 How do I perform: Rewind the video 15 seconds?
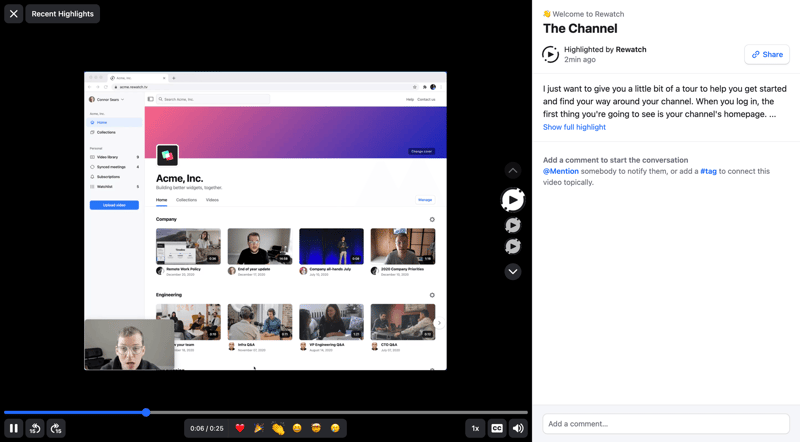35,428
